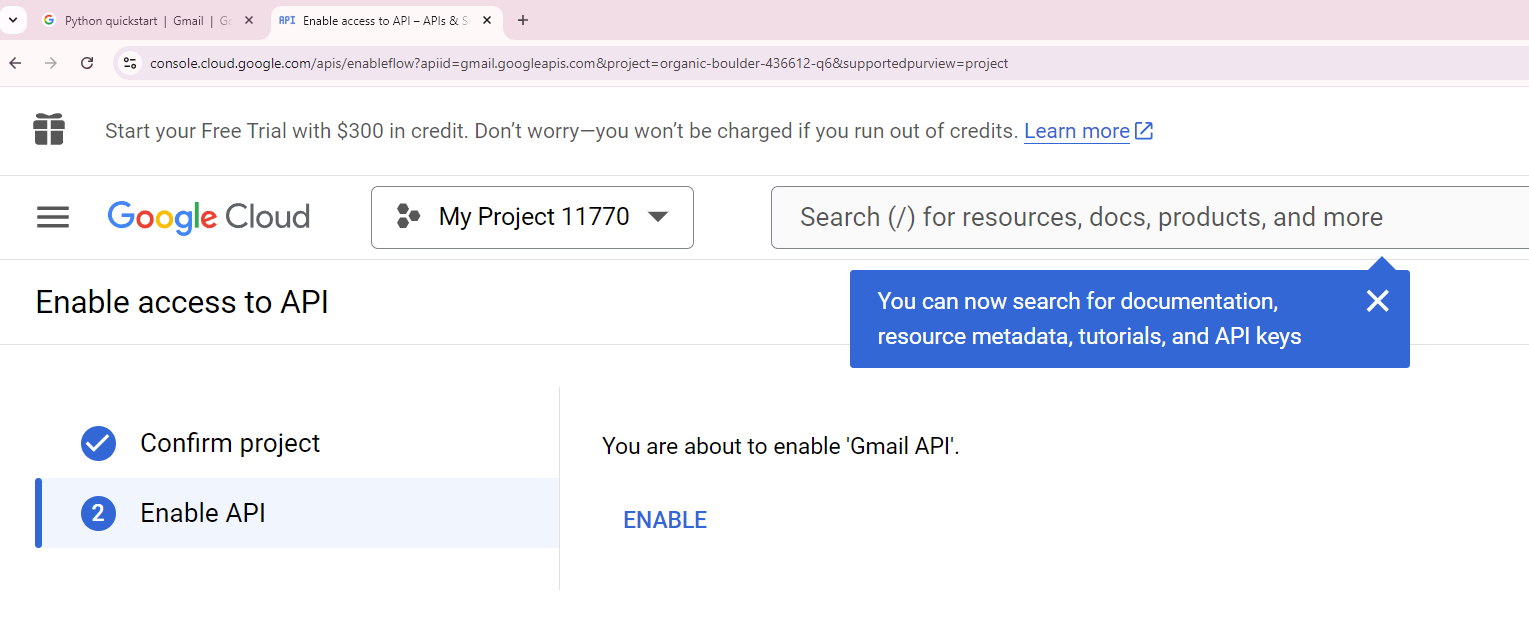Click the blue checkmark beside Confirm project
Screen dimensions: 1529x617
coord(98,443)
